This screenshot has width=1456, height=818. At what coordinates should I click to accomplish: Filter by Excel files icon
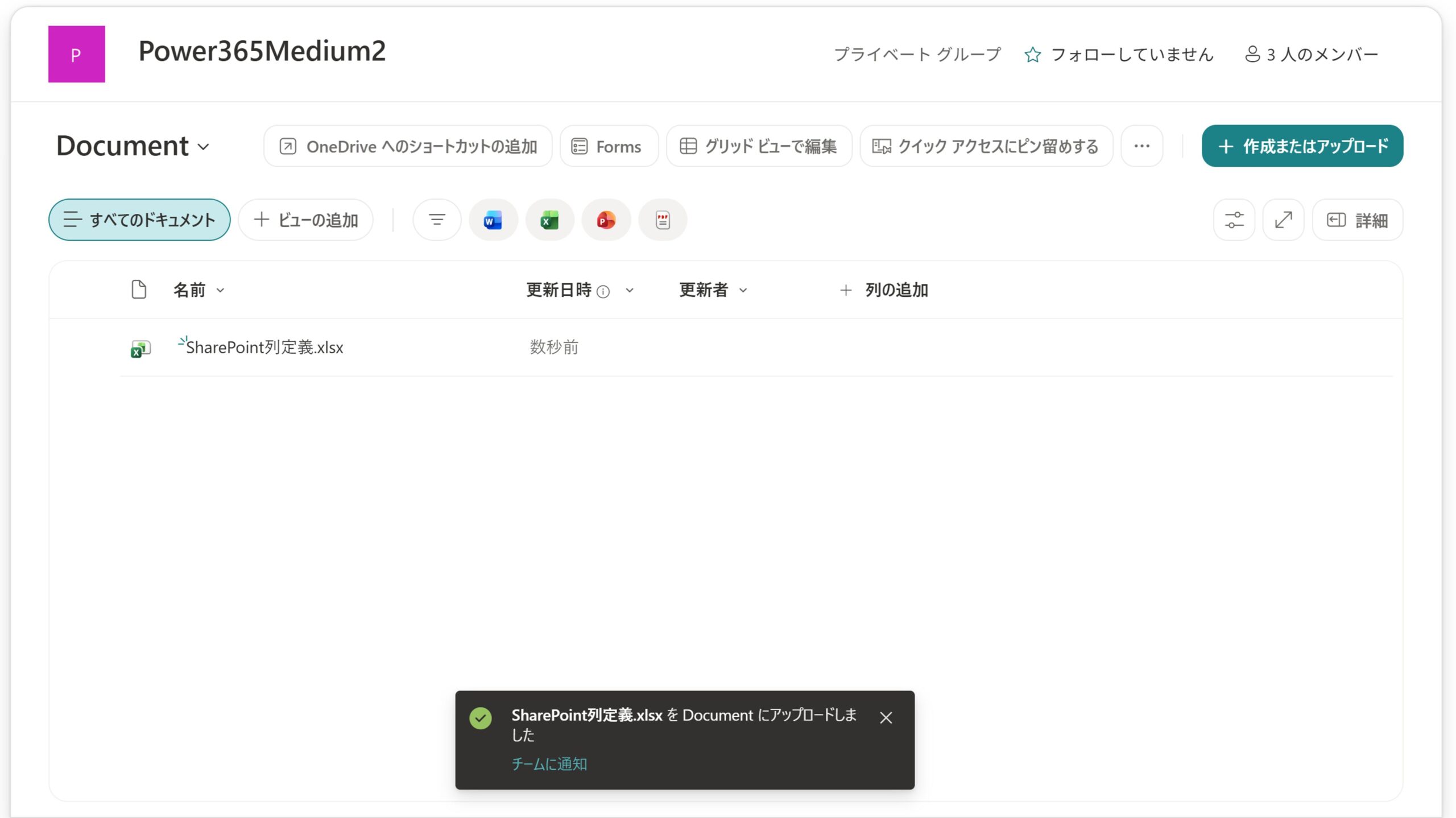(549, 220)
